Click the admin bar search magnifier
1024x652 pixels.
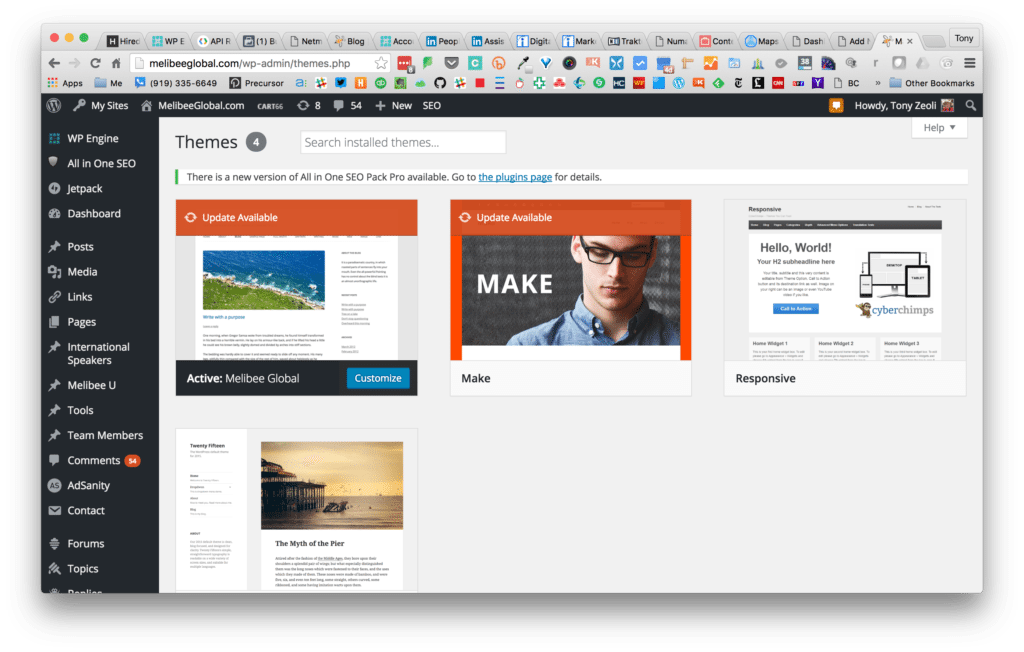[x=970, y=105]
